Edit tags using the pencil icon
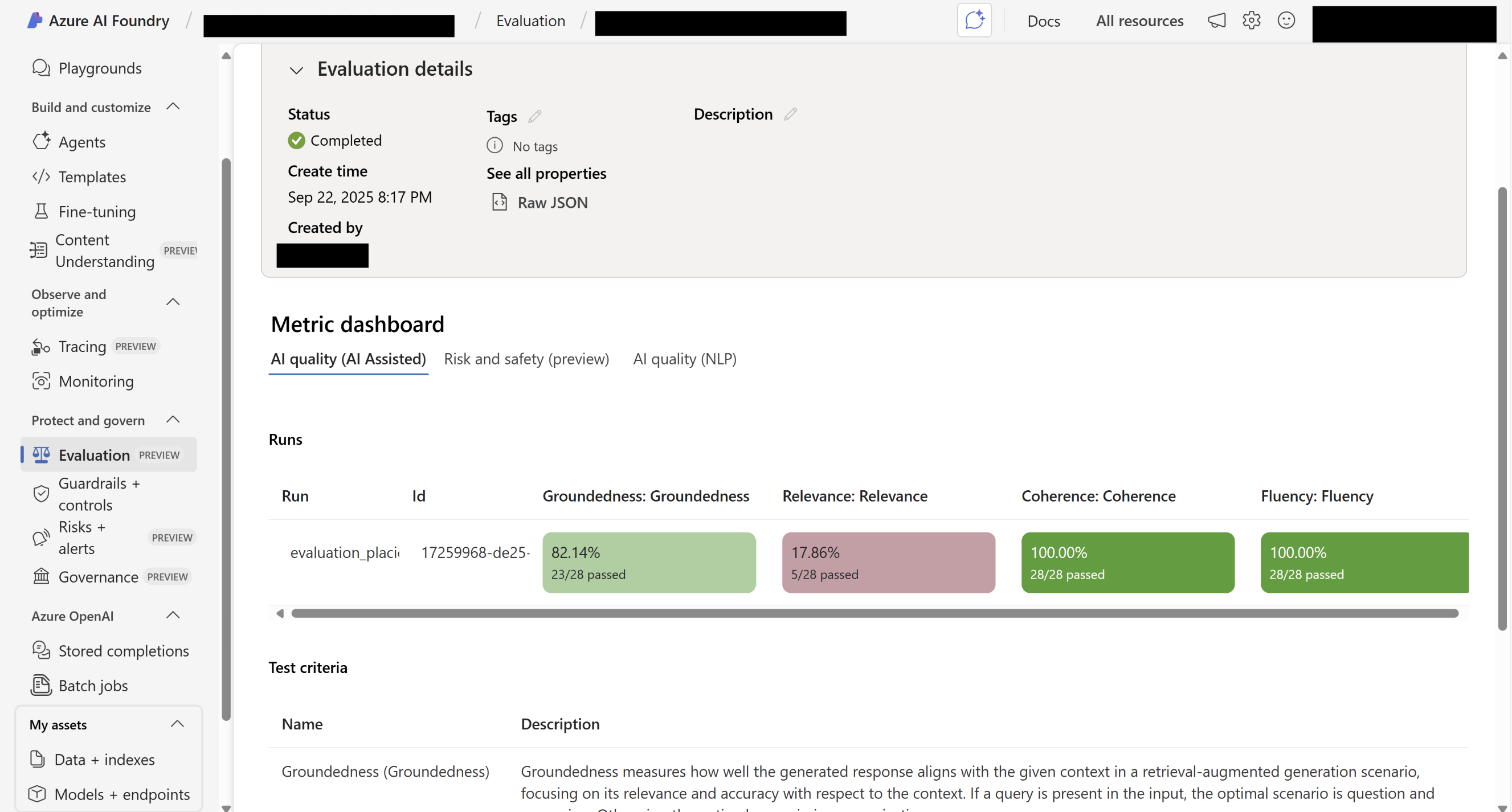This screenshot has height=812, width=1512. point(534,116)
